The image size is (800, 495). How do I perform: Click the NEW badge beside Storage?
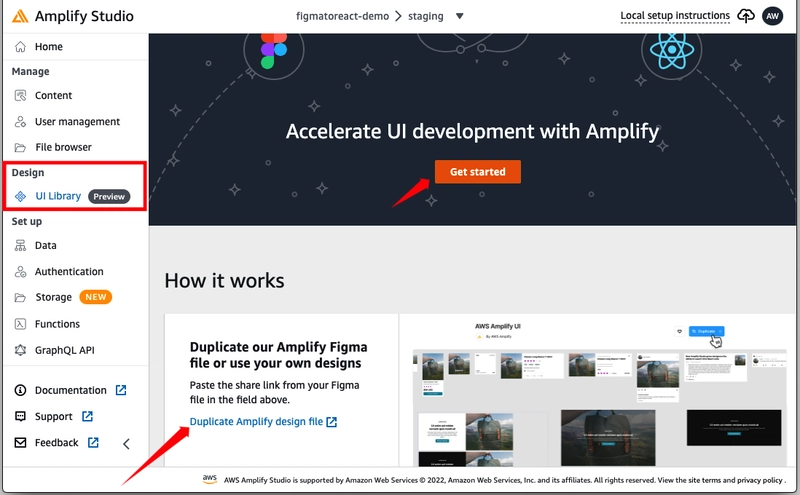[95, 297]
